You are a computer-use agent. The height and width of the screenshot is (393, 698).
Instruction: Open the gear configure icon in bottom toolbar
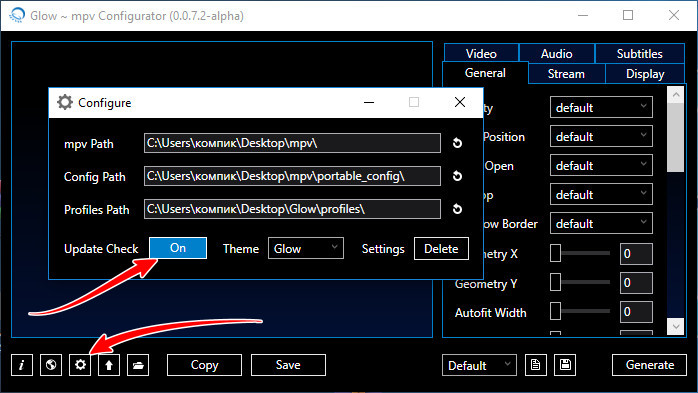(x=80, y=365)
